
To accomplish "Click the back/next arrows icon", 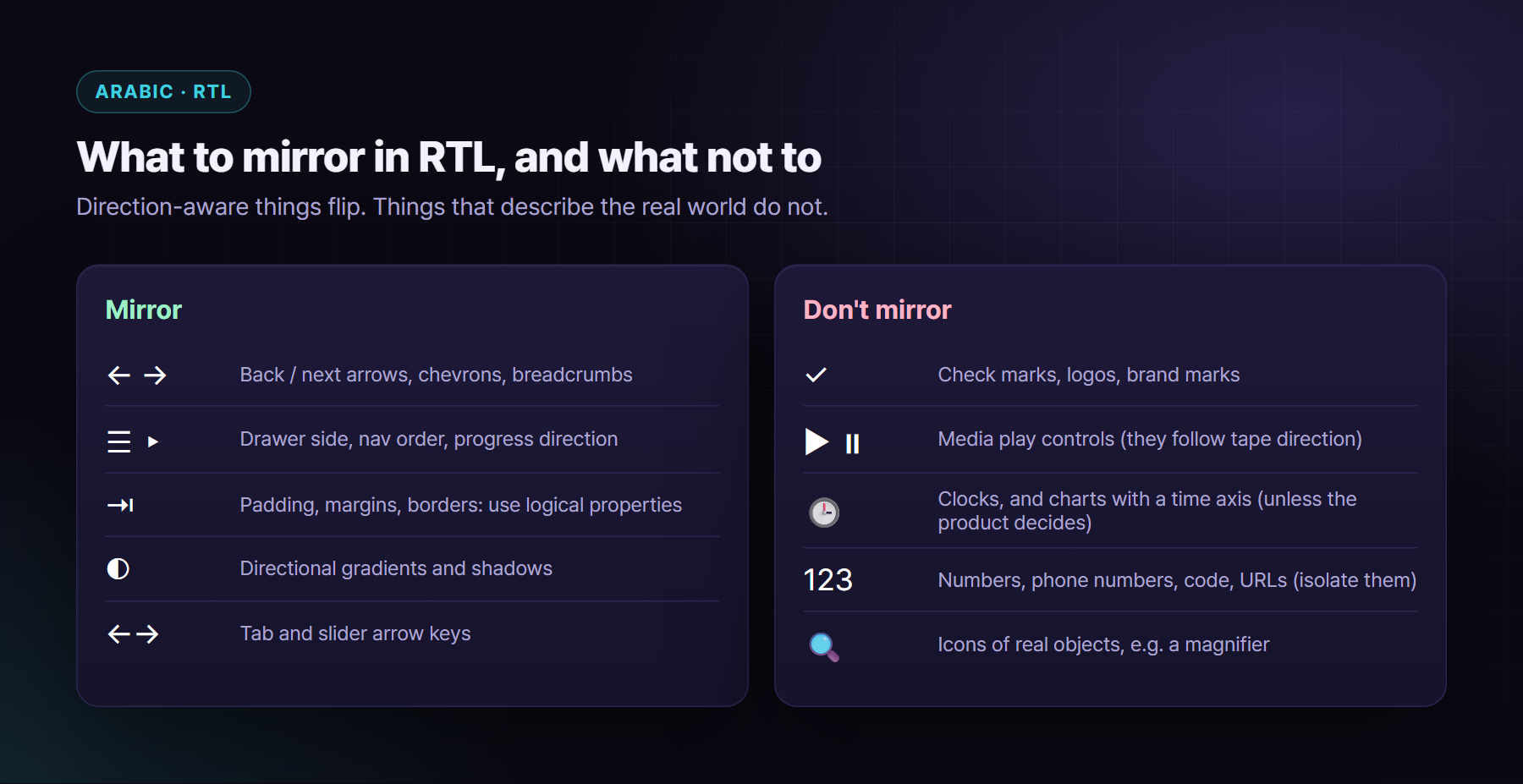I will pyautogui.click(x=137, y=375).
